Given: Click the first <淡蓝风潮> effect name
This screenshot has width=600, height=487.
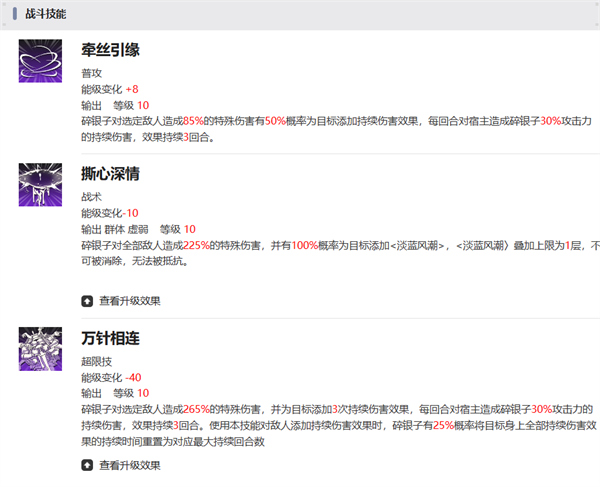Looking at the screenshot, I should tap(415, 244).
